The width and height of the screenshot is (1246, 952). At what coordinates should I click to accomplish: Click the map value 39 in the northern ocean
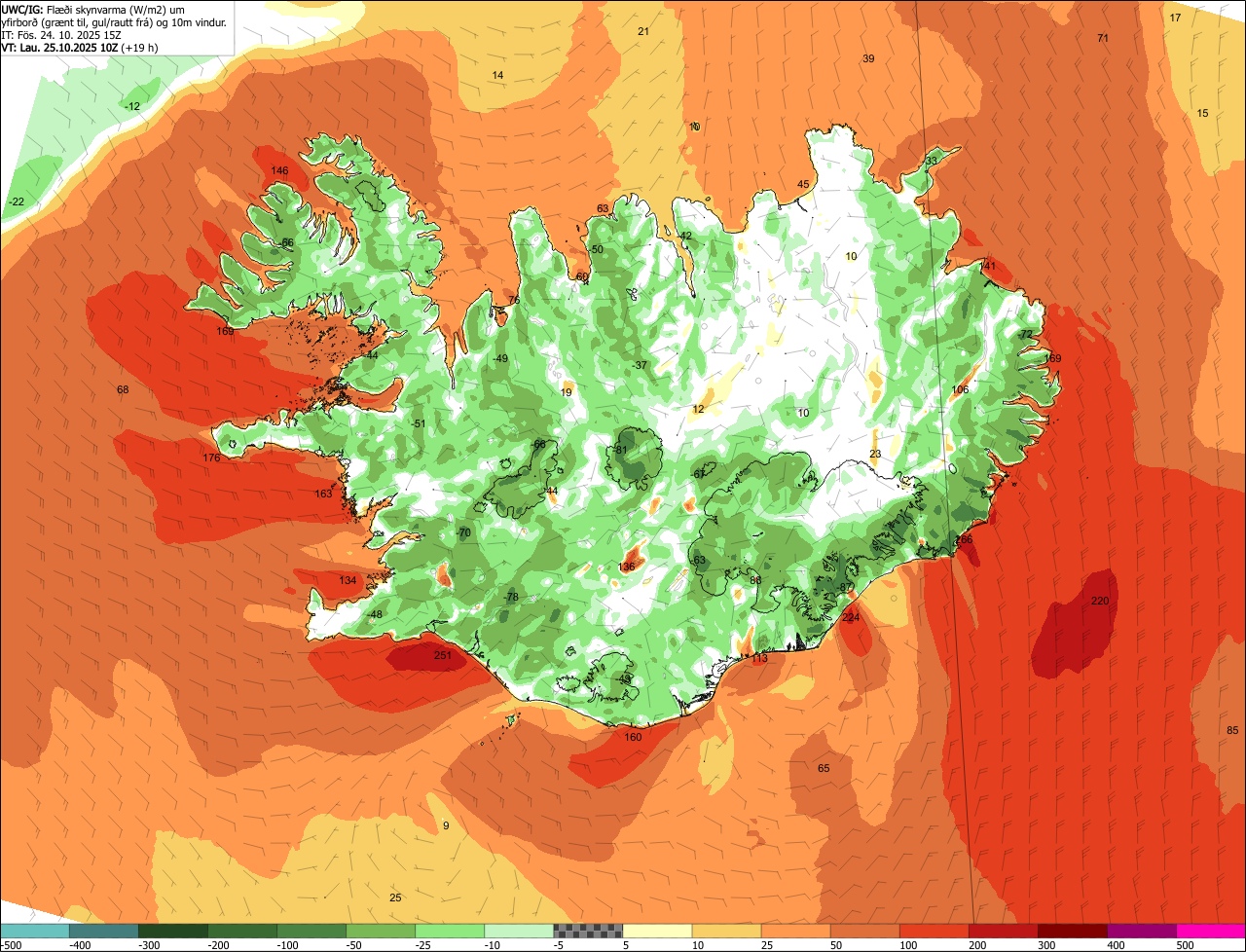point(868,58)
